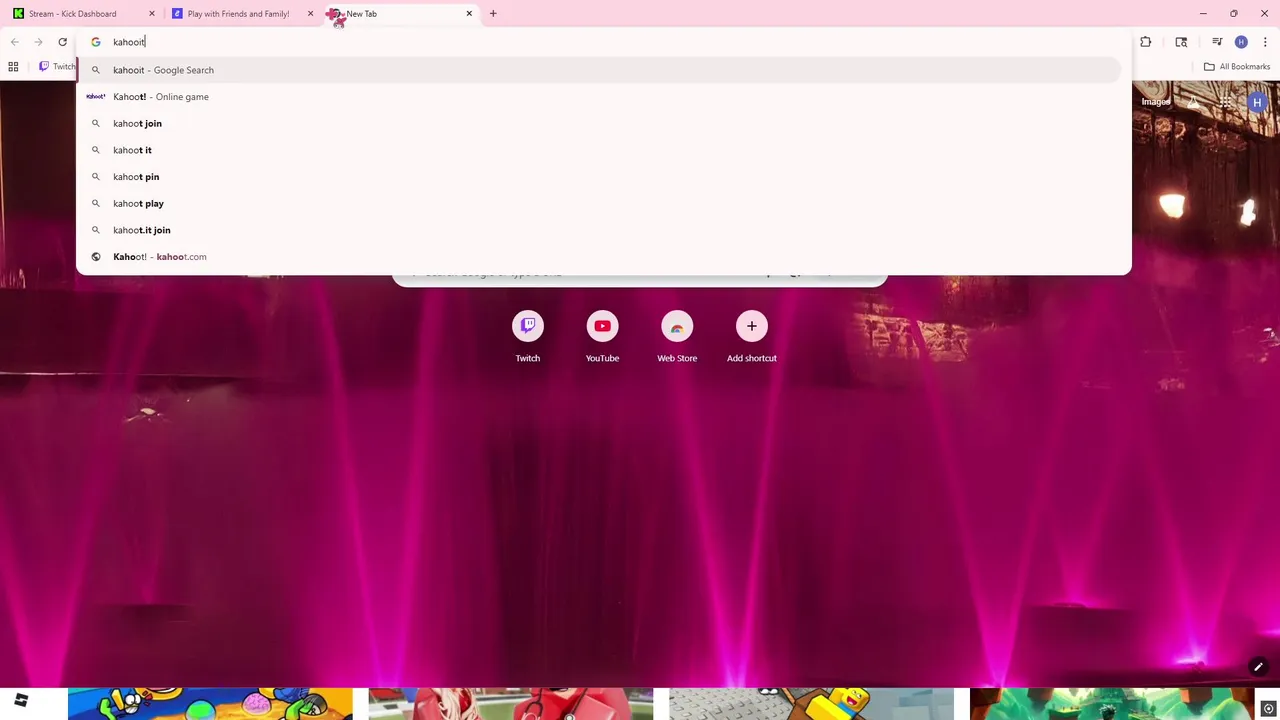
Task: Click the Kahoot! logo beside Online game
Action: [x=96, y=97]
